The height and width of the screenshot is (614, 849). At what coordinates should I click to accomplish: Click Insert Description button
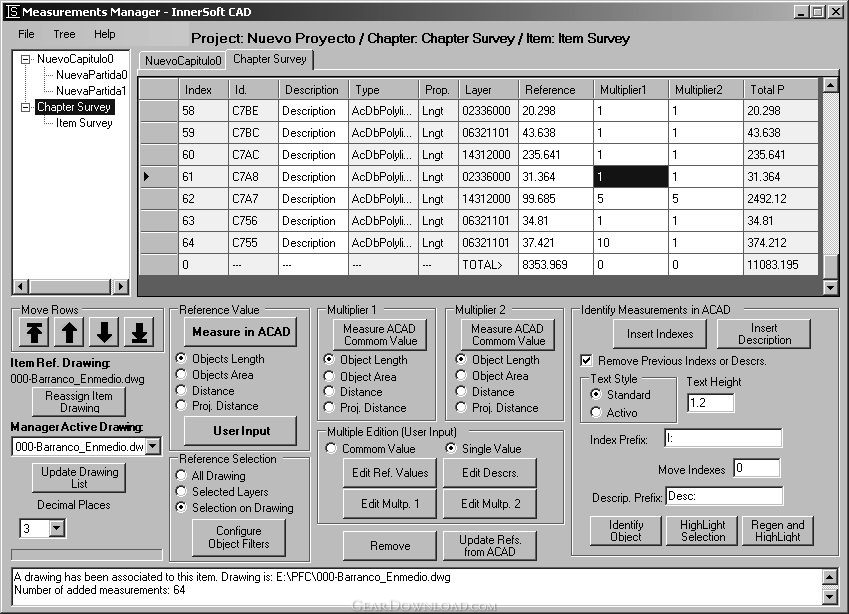(x=764, y=334)
